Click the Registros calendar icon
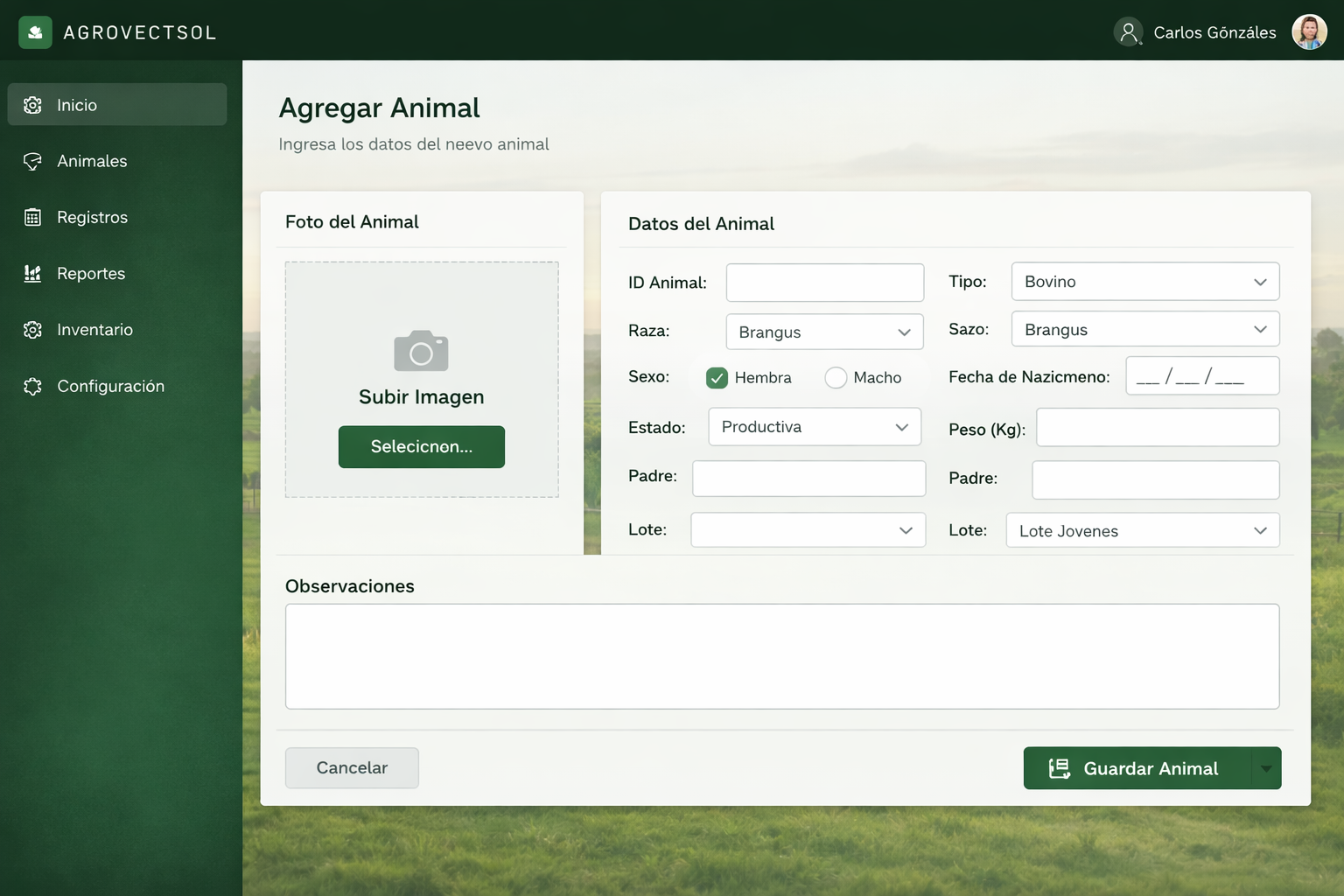The image size is (1344, 896). 33,217
